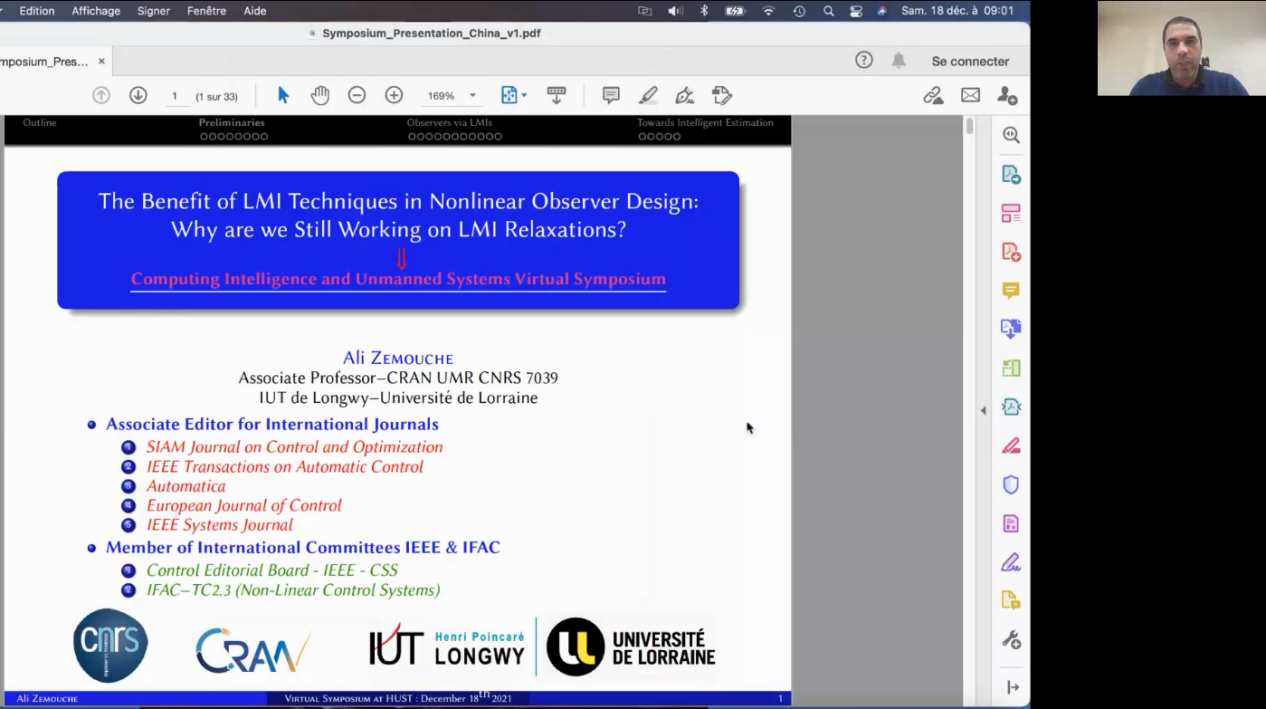1266x709 pixels.
Task: Close the Symposium_Pres document tab
Action: click(101, 61)
